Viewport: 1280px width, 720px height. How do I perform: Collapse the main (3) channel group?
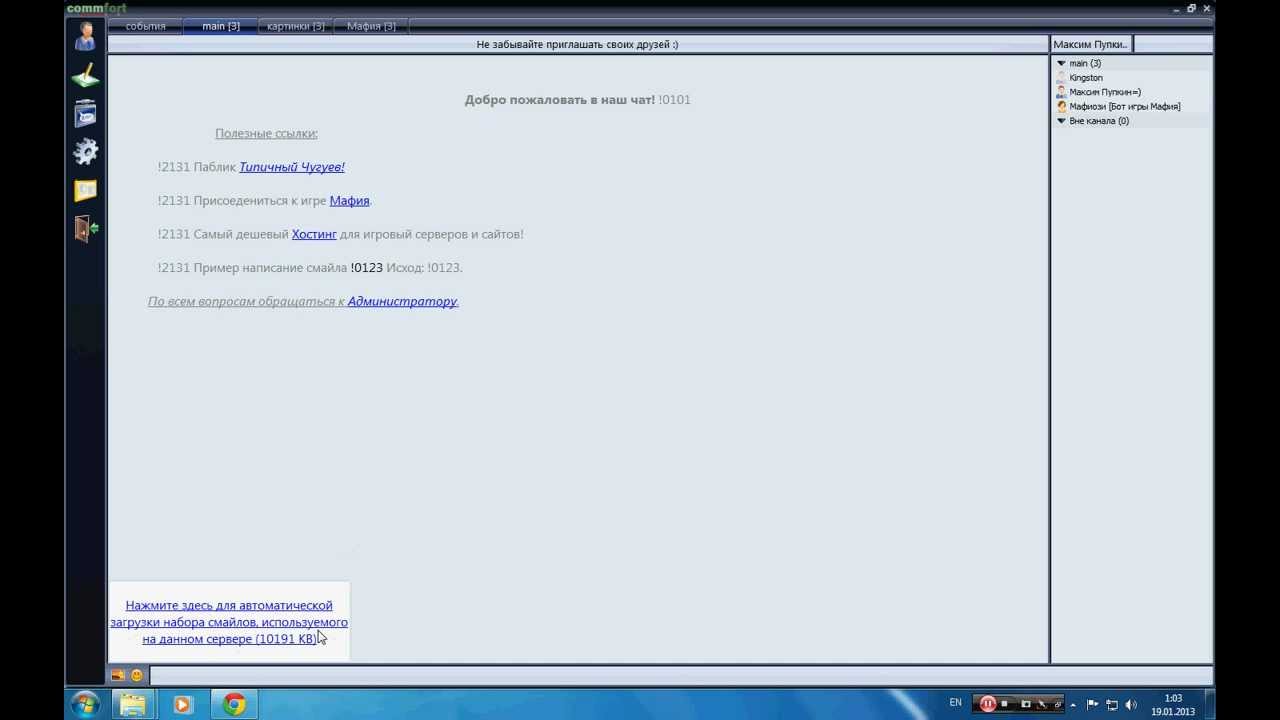1061,63
